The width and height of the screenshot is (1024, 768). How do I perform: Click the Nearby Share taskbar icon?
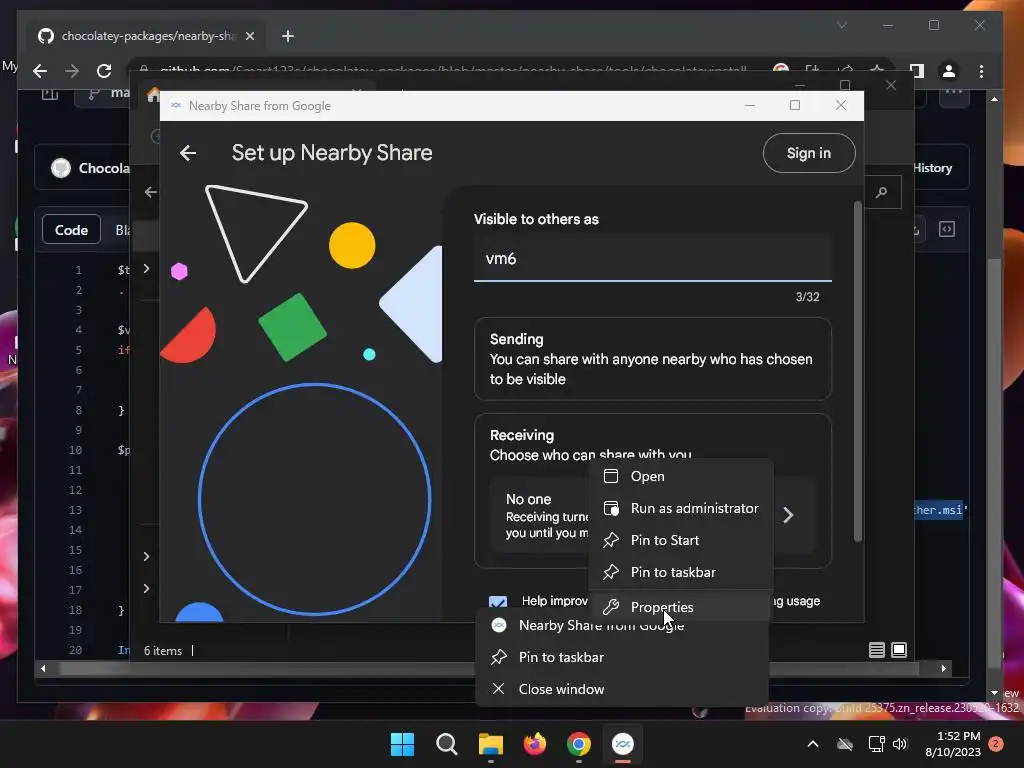[623, 744]
